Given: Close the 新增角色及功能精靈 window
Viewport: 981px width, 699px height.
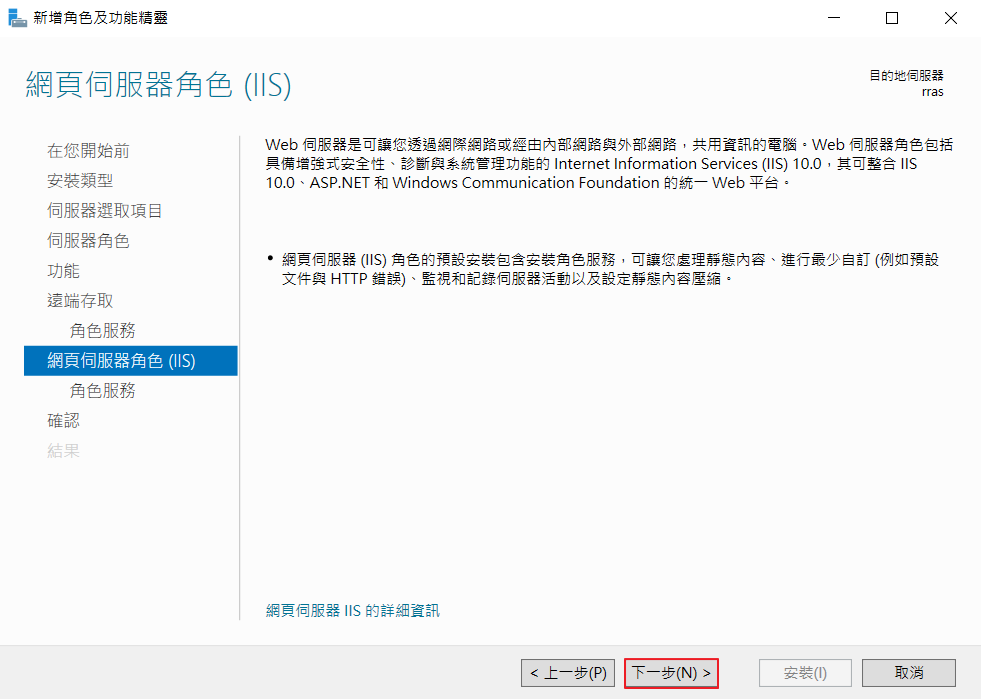Looking at the screenshot, I should point(950,18).
